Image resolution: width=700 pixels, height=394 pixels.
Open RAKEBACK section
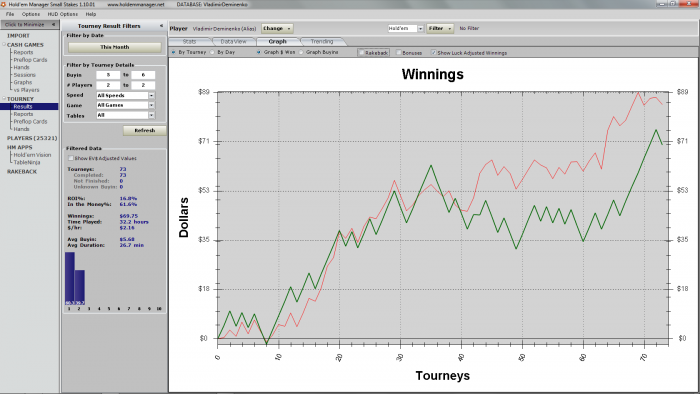pos(22,172)
